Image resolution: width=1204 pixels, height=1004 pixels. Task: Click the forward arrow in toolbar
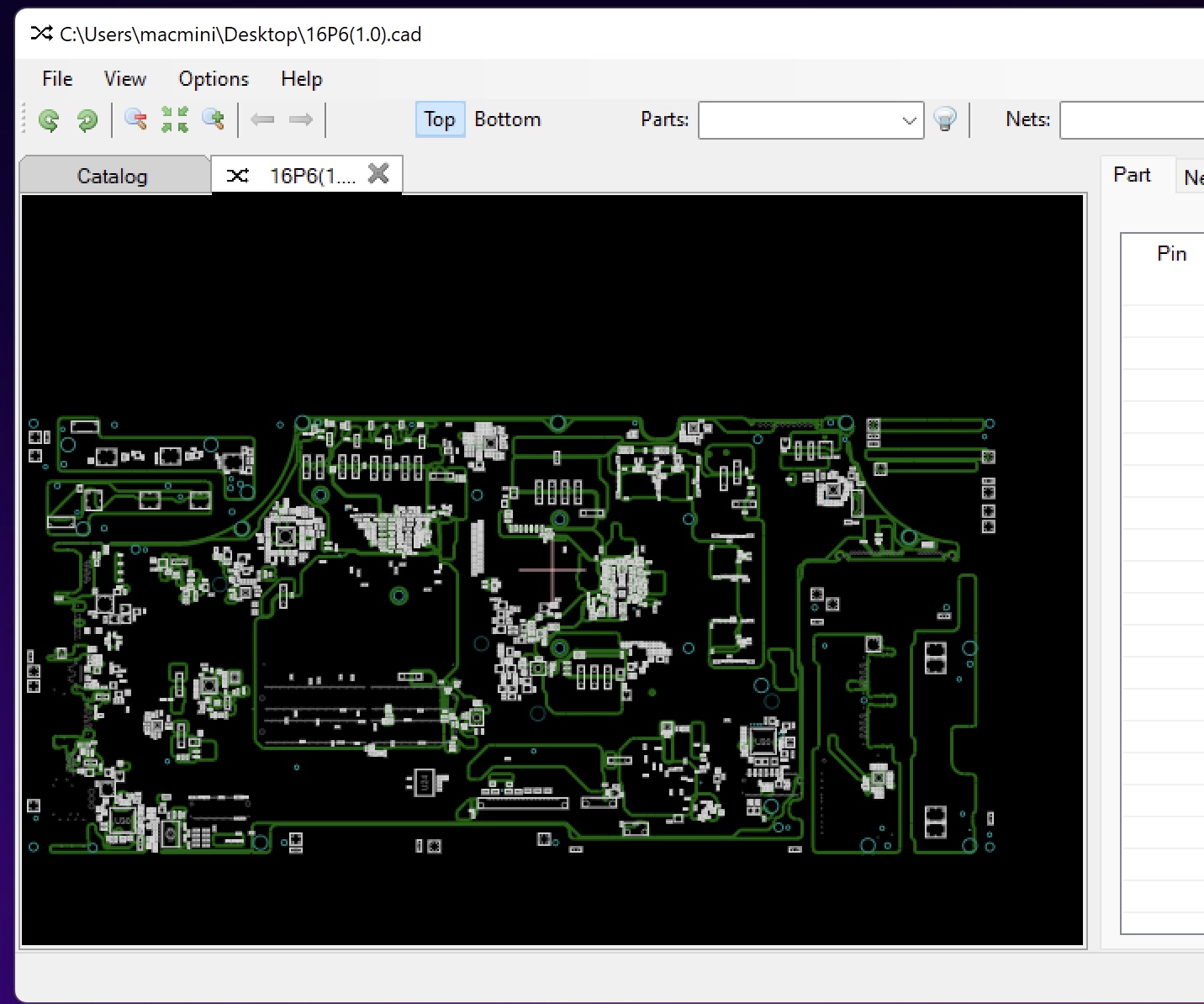[300, 119]
